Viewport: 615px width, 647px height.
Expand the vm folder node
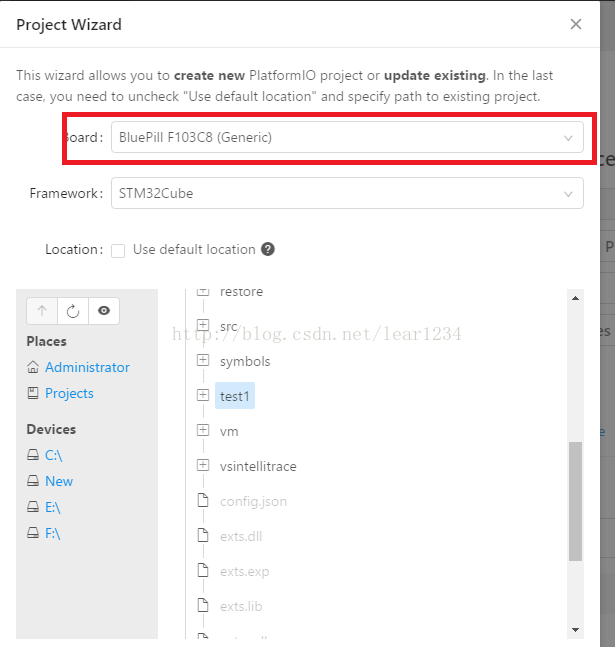point(203,430)
